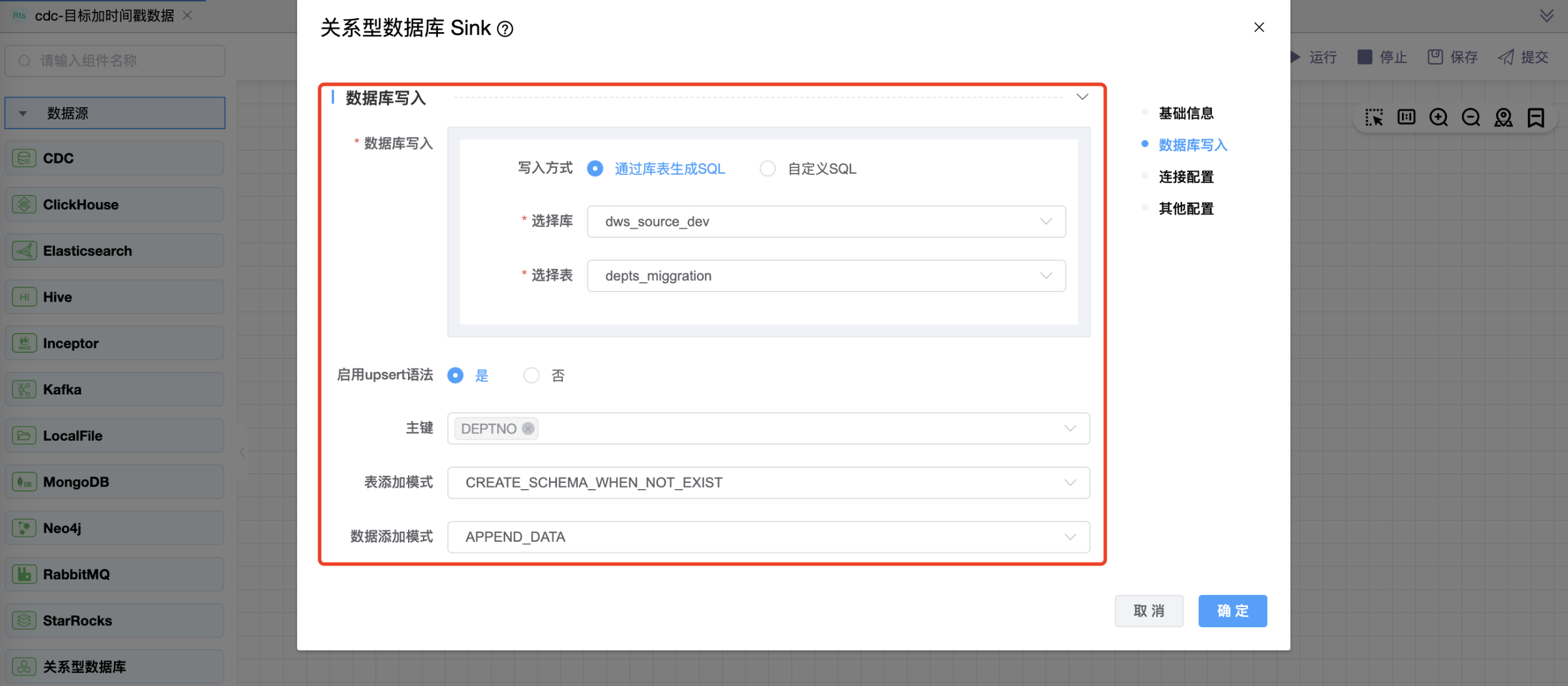
Task: Click the Kafka component icon
Action: tap(24, 389)
